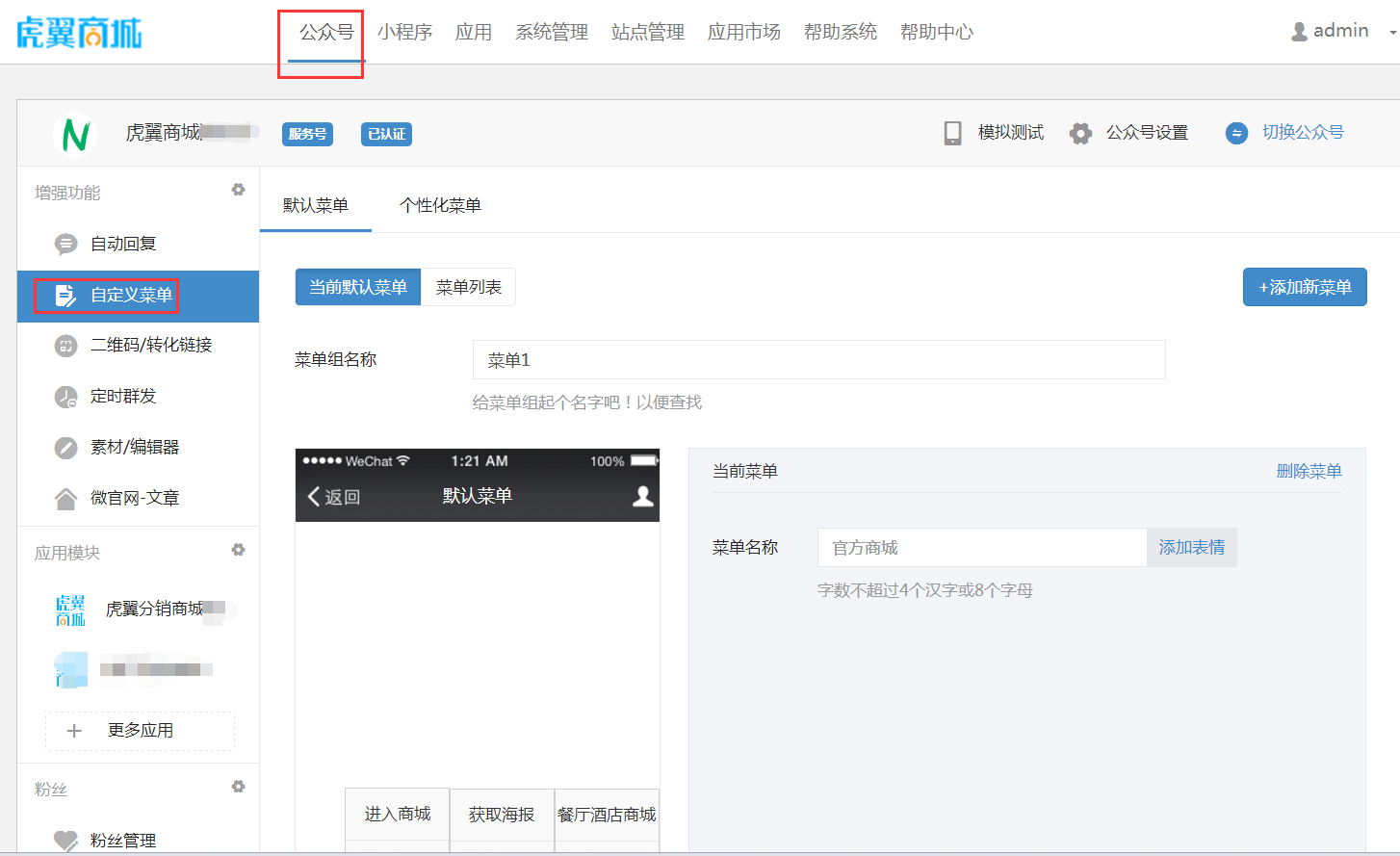Open the 应用 top menu
1400x856 pixels.
474,33
